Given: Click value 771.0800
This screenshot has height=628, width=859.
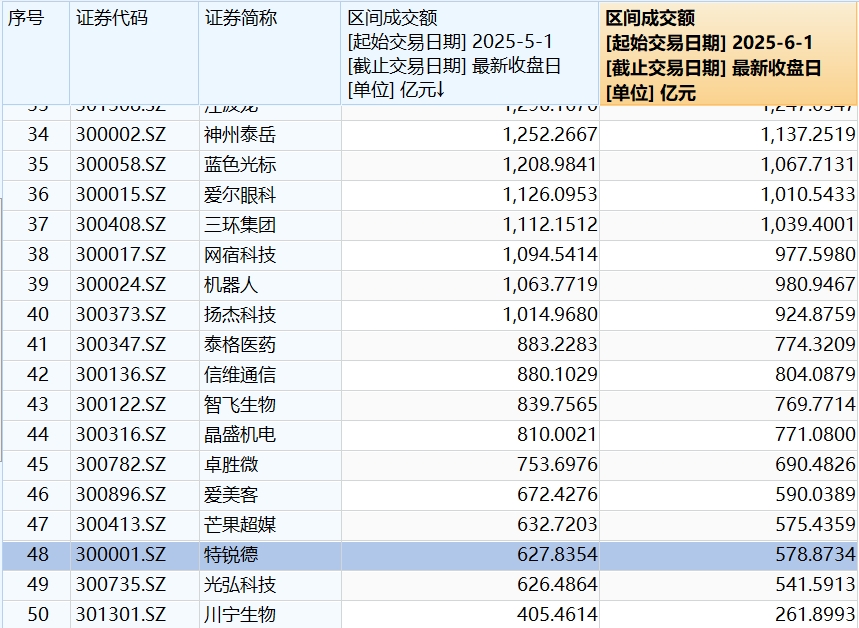Looking at the screenshot, I should pyautogui.click(x=815, y=435).
